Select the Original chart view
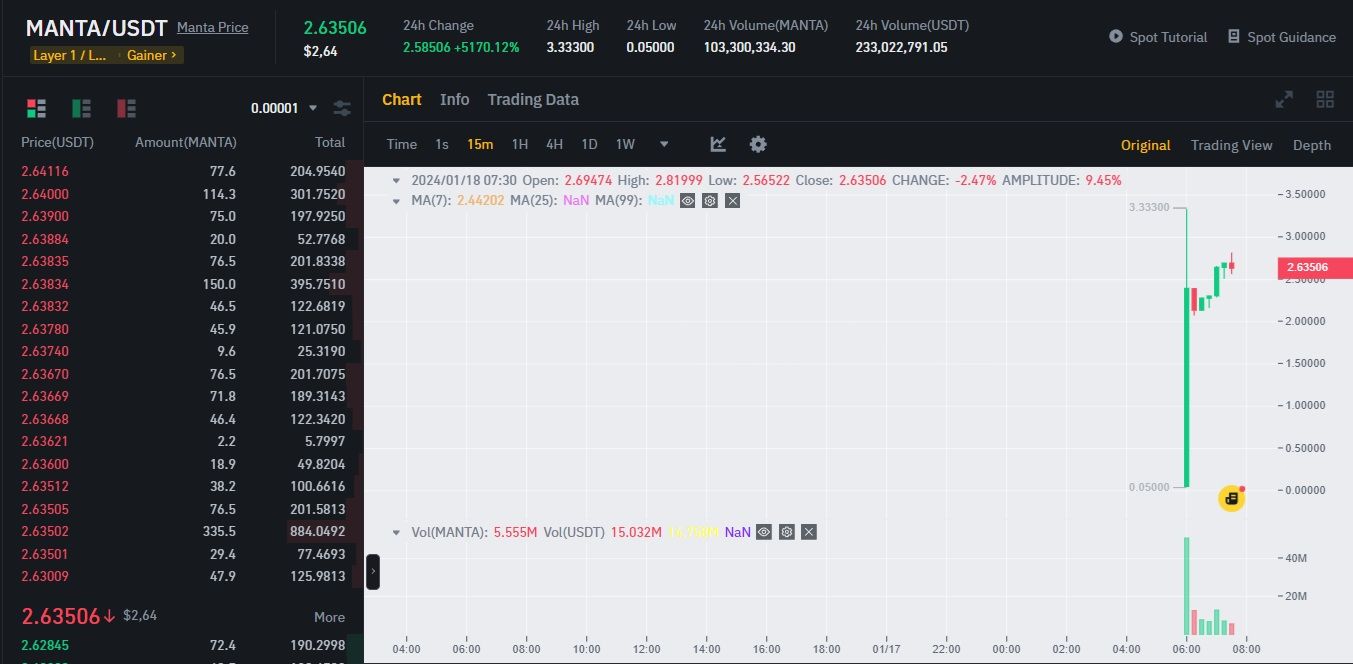This screenshot has width=1353, height=664. (x=1145, y=145)
